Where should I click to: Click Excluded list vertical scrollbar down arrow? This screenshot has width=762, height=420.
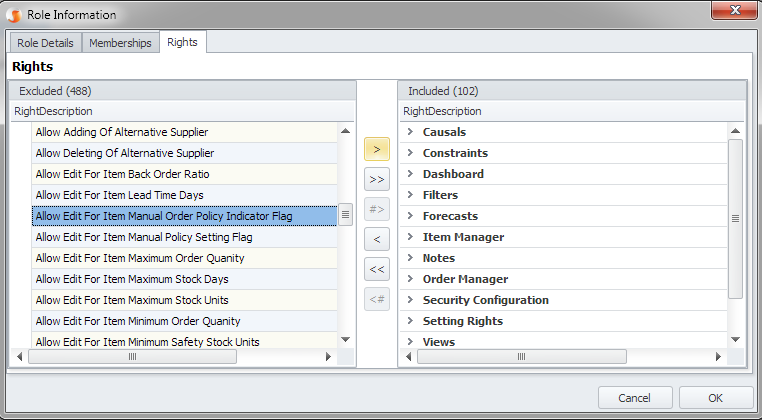(346, 340)
